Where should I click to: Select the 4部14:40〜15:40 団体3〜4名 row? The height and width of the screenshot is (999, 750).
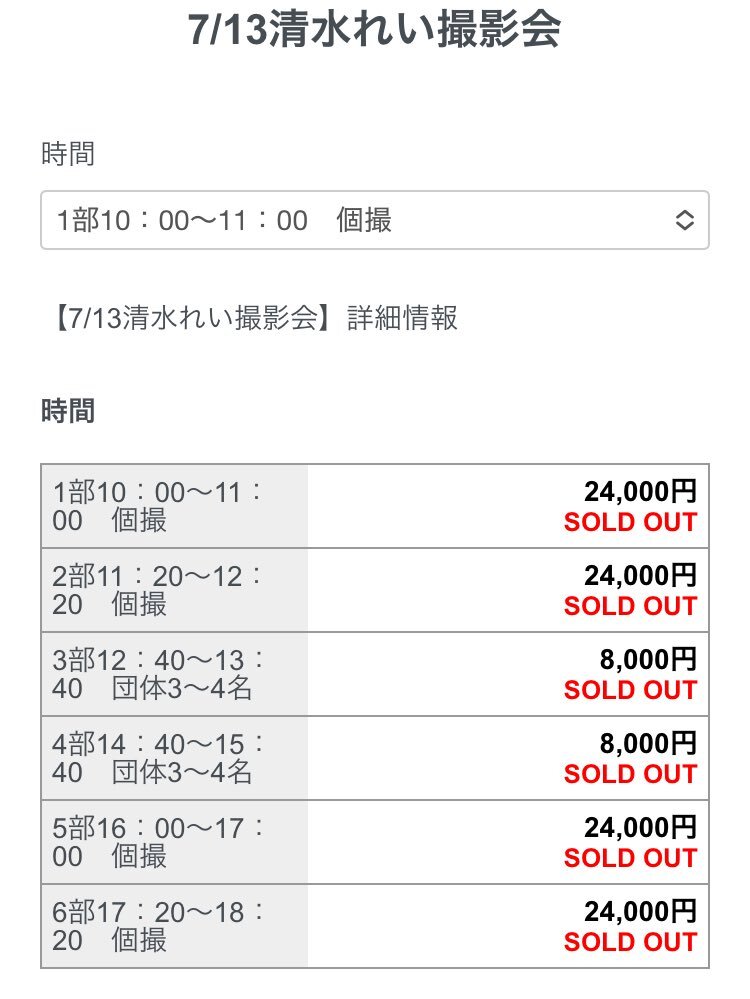(x=375, y=759)
